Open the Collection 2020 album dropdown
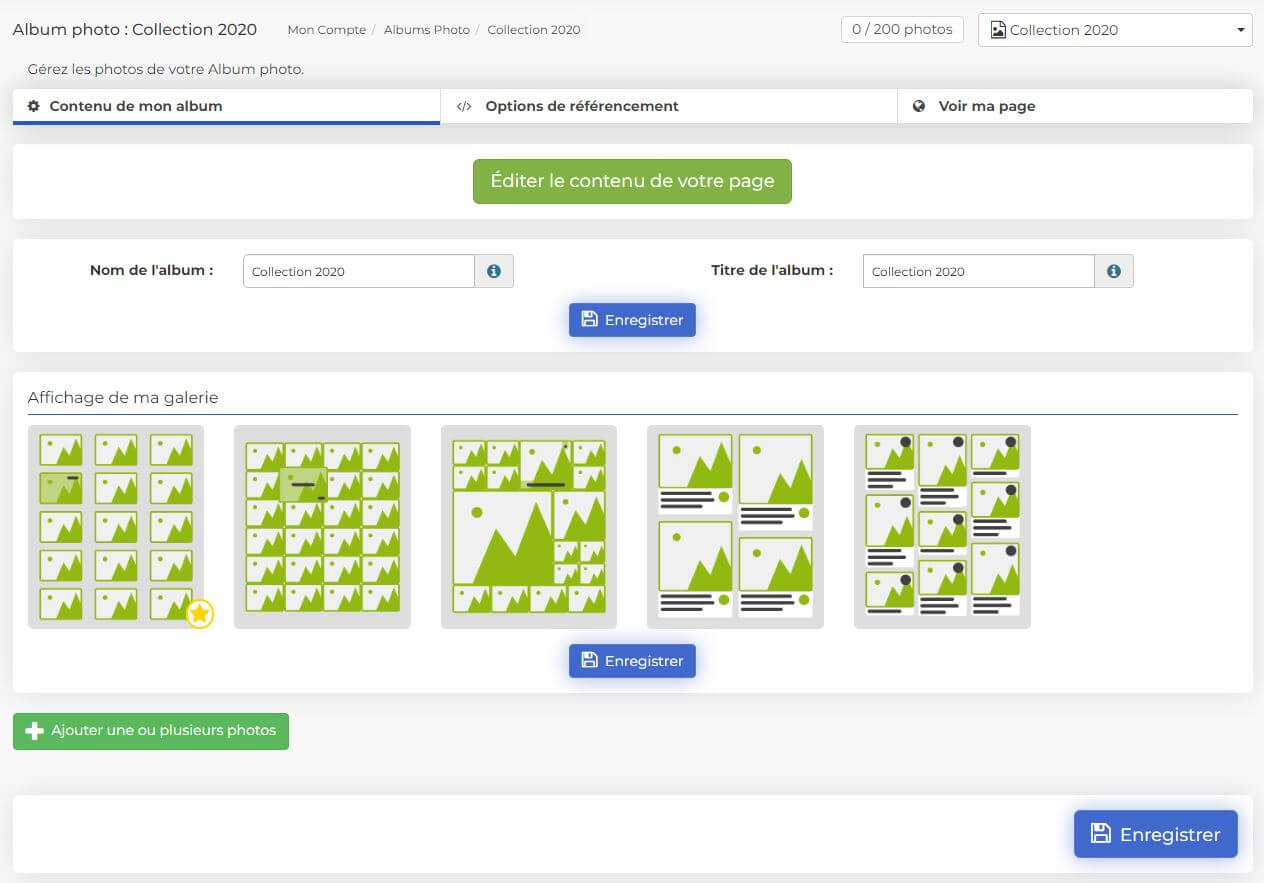Viewport: 1264px width, 883px height. click(1115, 30)
